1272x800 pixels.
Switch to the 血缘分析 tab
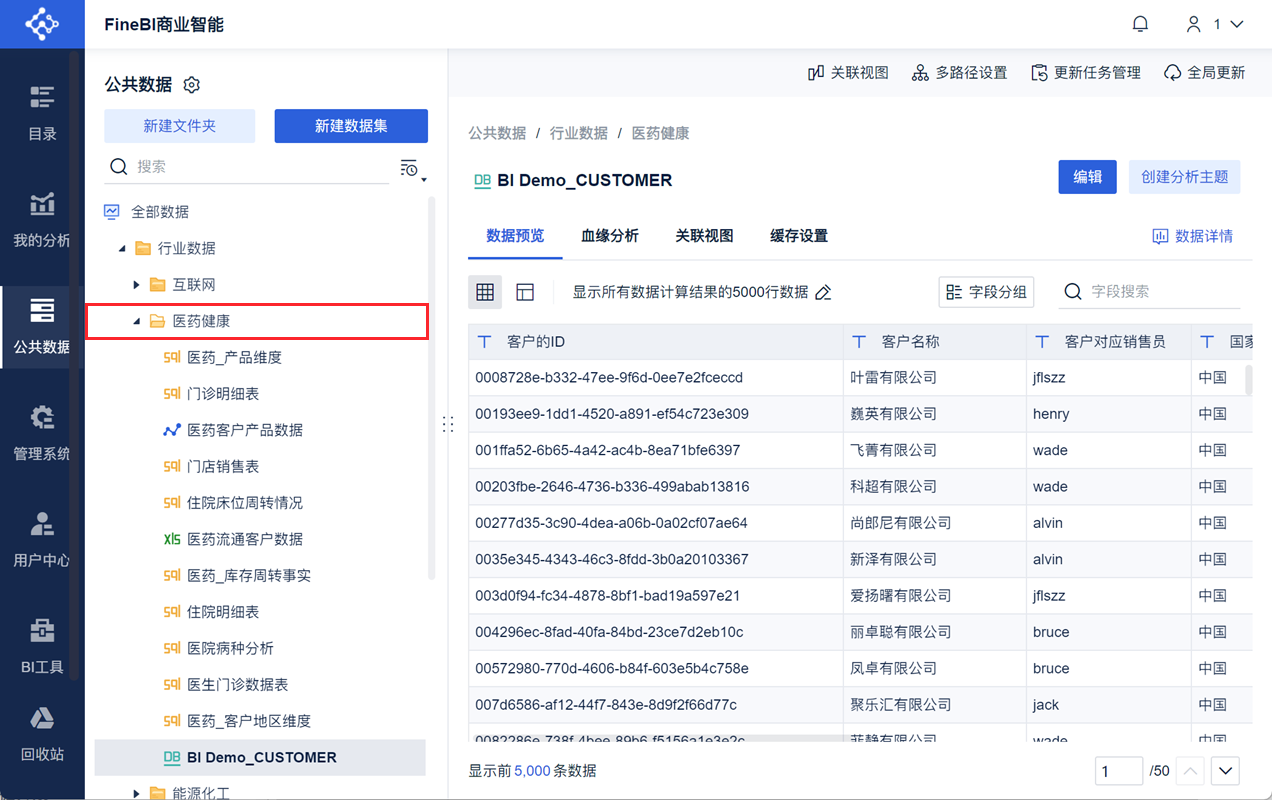(x=610, y=236)
